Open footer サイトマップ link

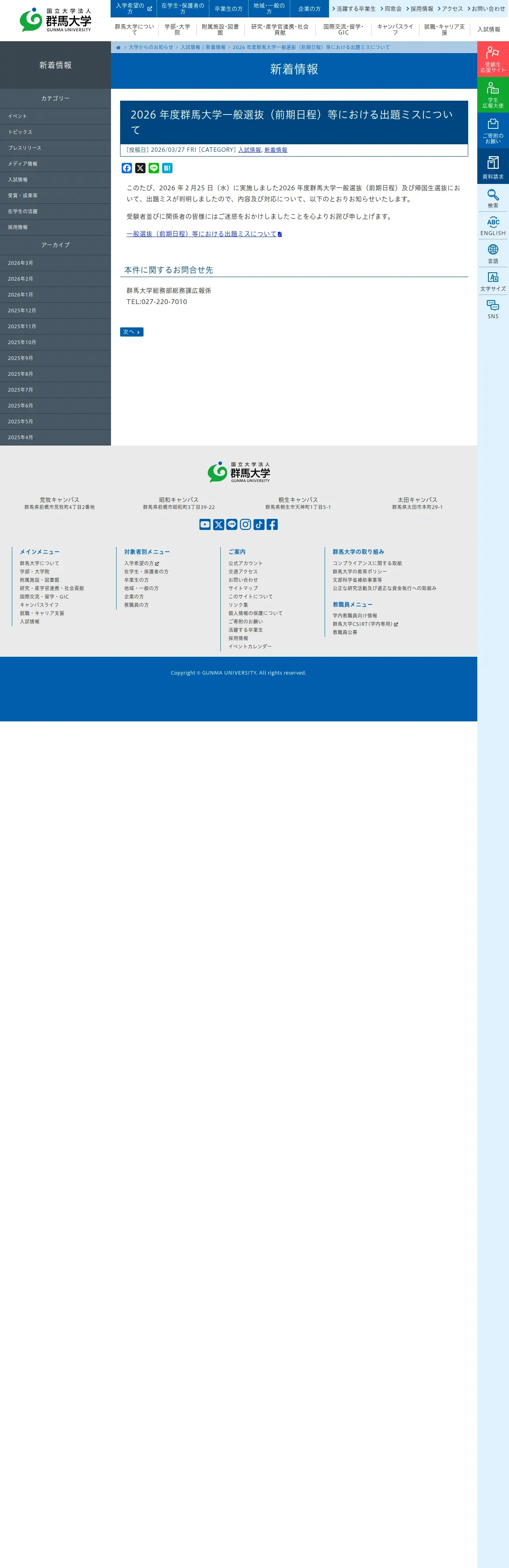[243, 588]
